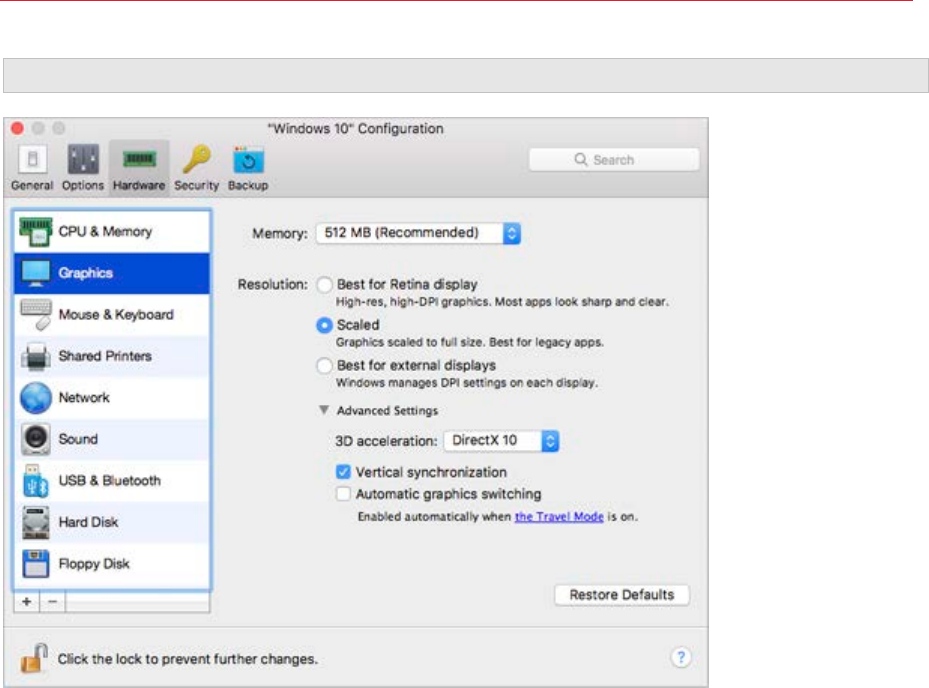The height and width of the screenshot is (688, 929).
Task: Click the Mouse & Keyboard icon
Action: tap(36, 315)
